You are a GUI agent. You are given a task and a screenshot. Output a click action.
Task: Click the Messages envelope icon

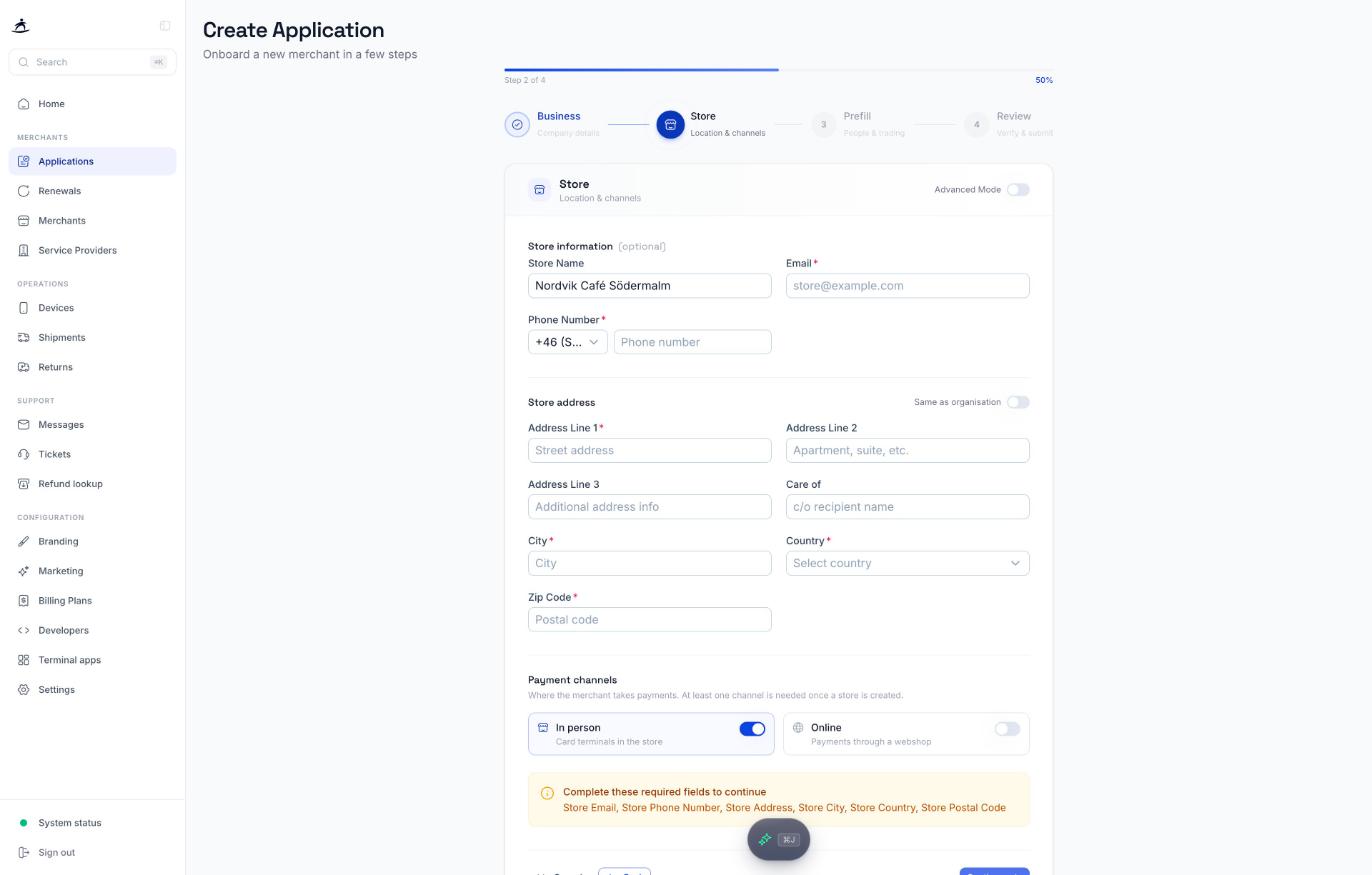point(24,425)
